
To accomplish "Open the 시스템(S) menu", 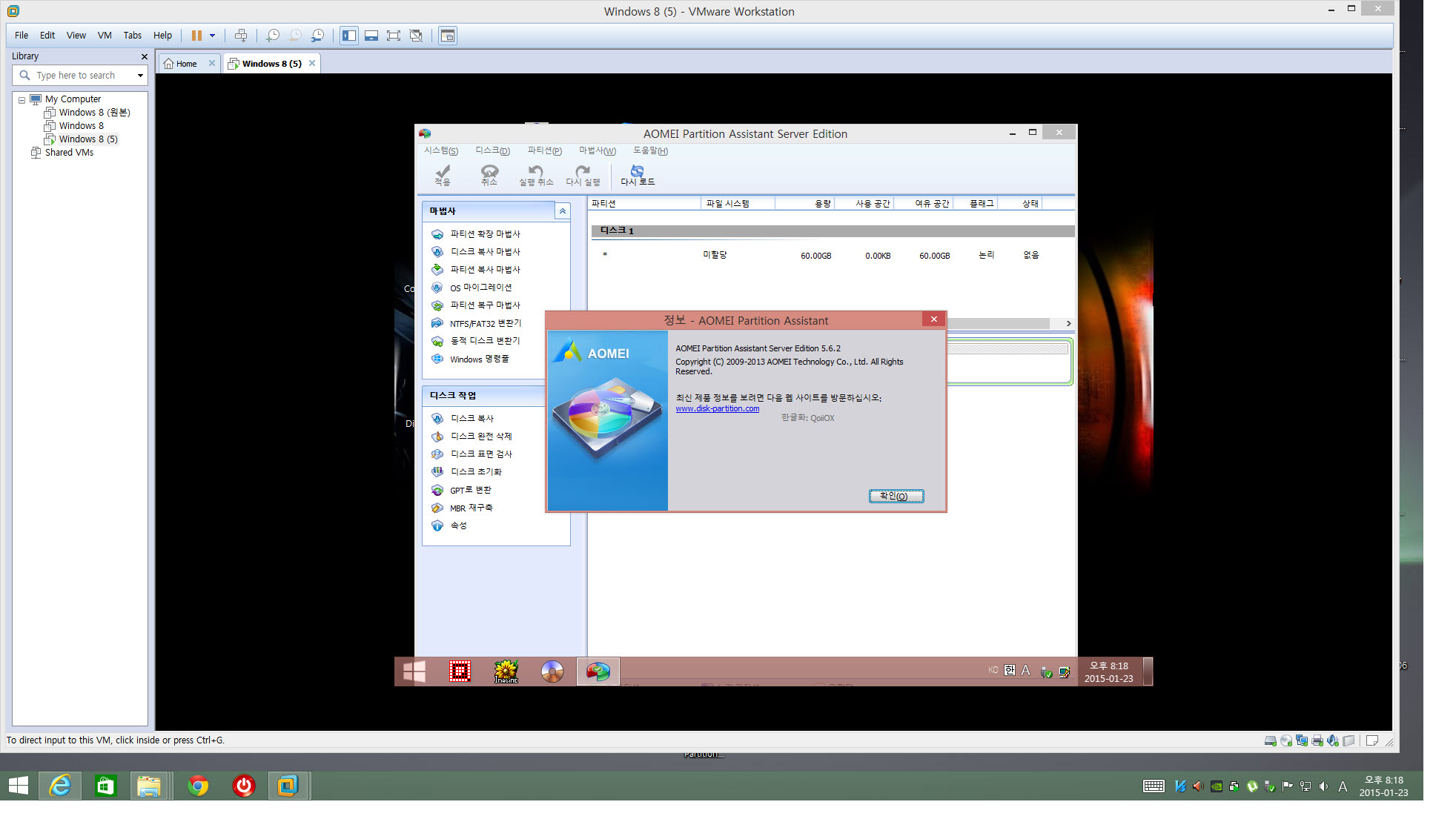I will click(x=441, y=151).
